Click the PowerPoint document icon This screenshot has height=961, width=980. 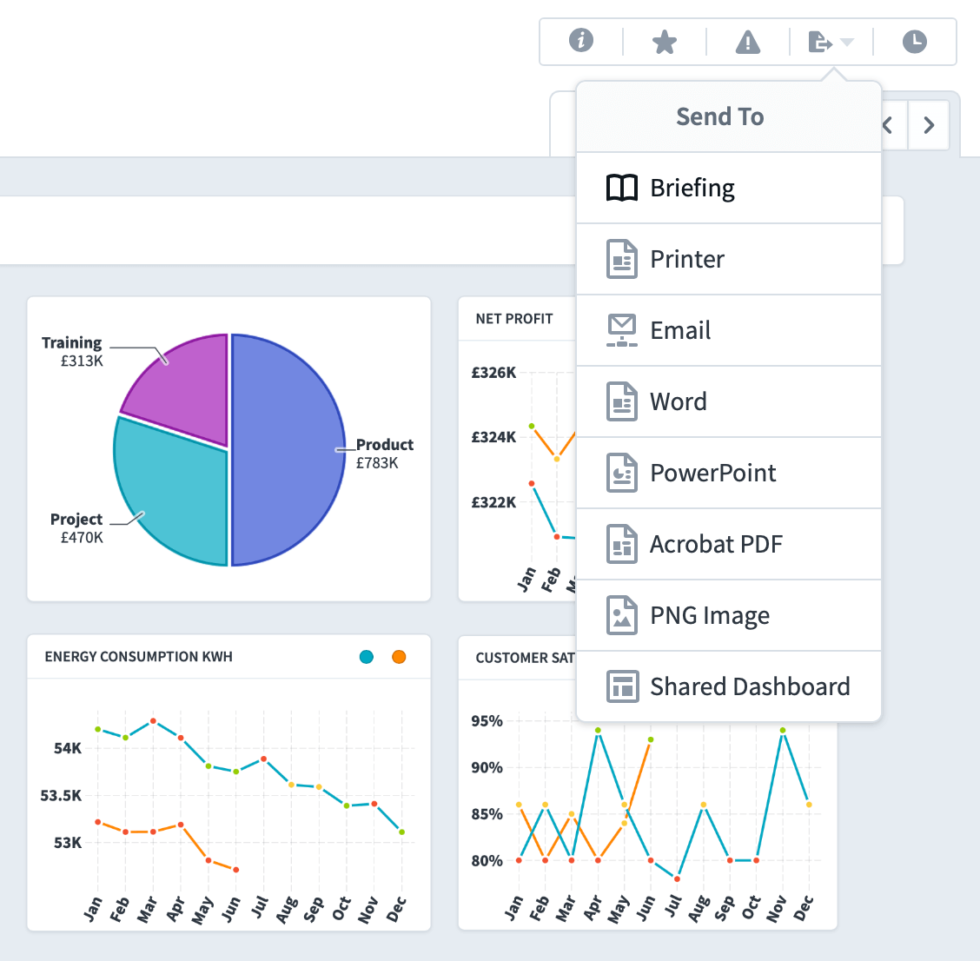(x=621, y=472)
